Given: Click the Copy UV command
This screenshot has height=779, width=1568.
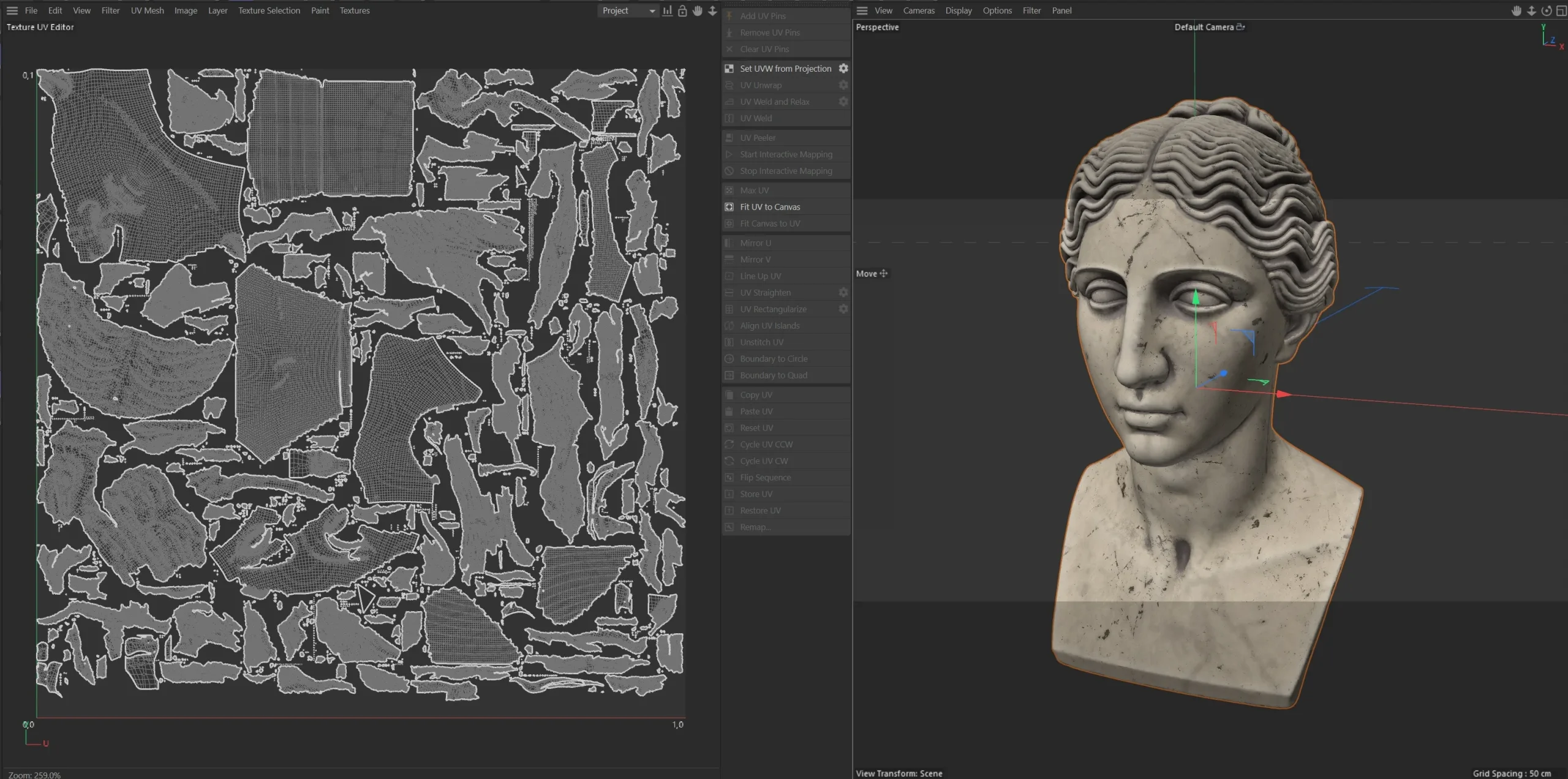Looking at the screenshot, I should click(755, 394).
